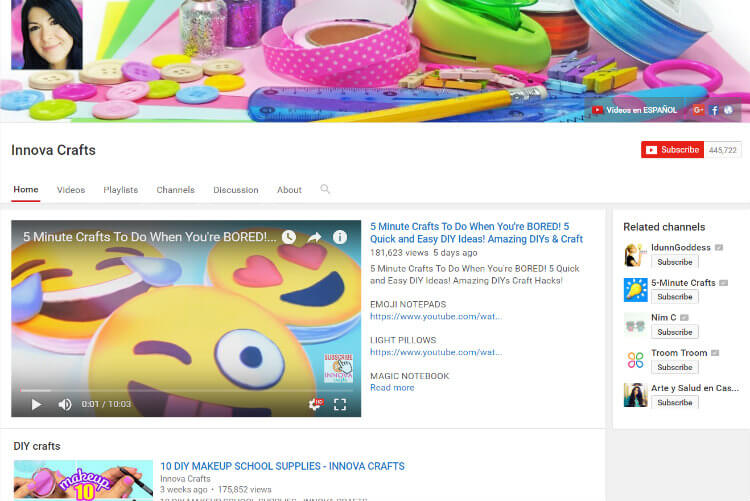Mute the video with the speaker icon
Viewport: 750px width, 501px height.
(x=65, y=404)
